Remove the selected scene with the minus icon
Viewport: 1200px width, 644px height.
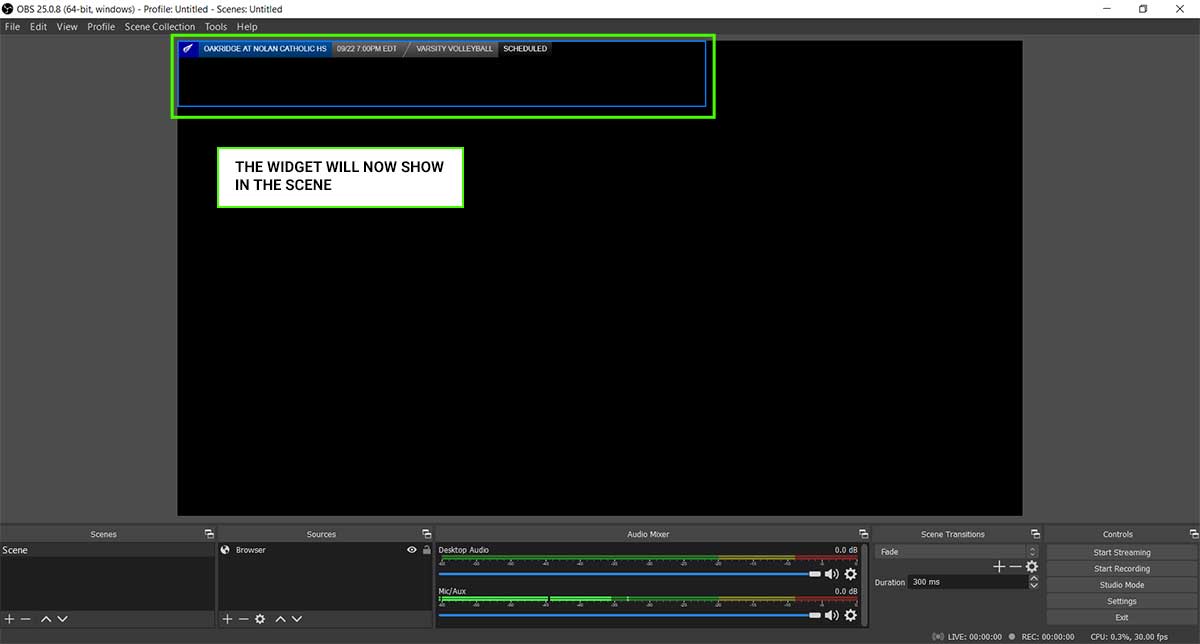pyautogui.click(x=26, y=619)
